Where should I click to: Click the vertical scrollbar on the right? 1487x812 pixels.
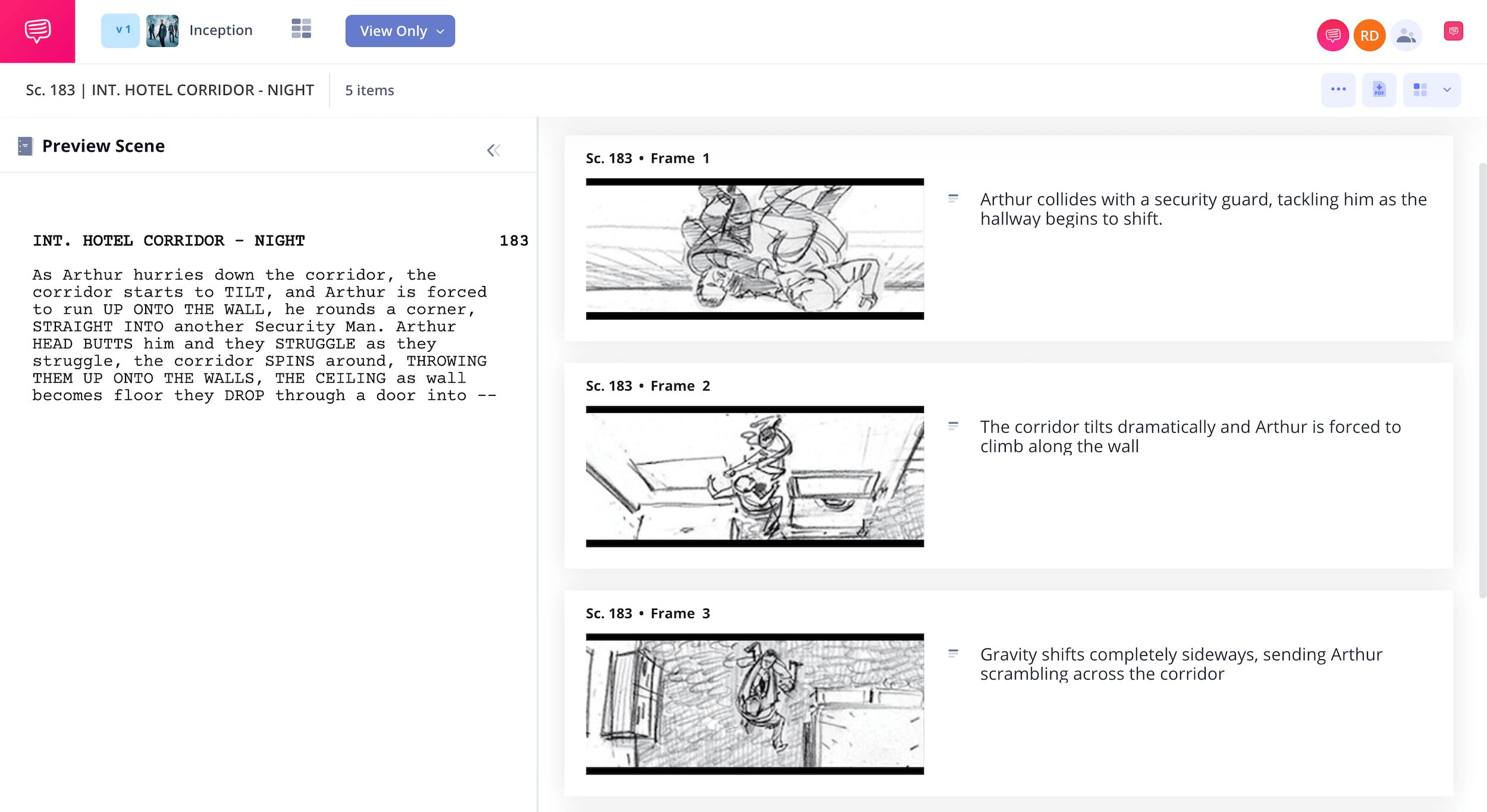(x=1482, y=380)
